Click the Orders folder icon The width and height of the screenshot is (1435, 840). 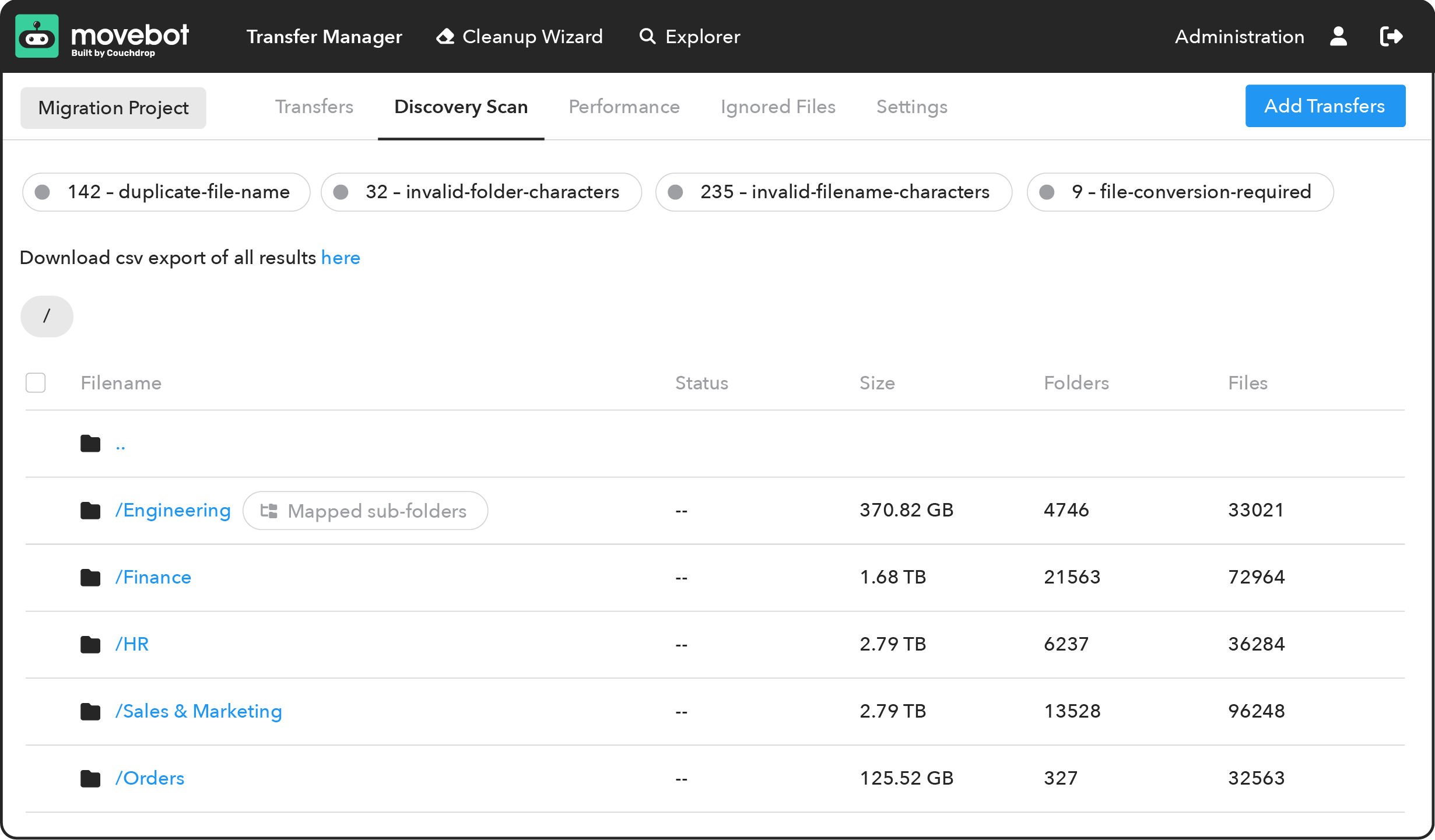point(90,779)
